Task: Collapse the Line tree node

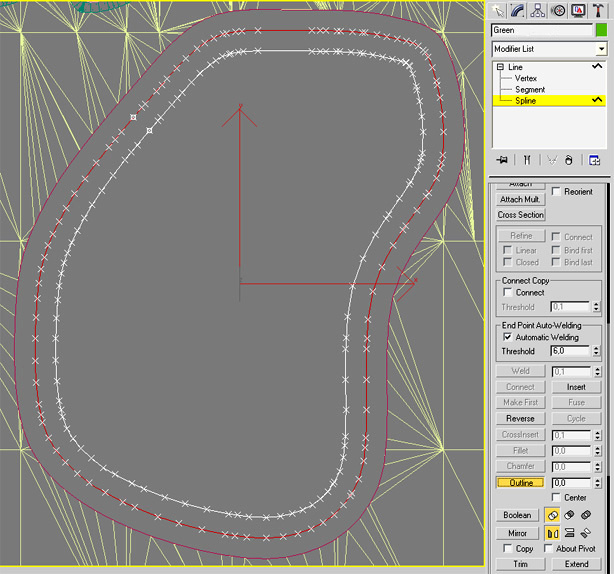Action: [498, 67]
